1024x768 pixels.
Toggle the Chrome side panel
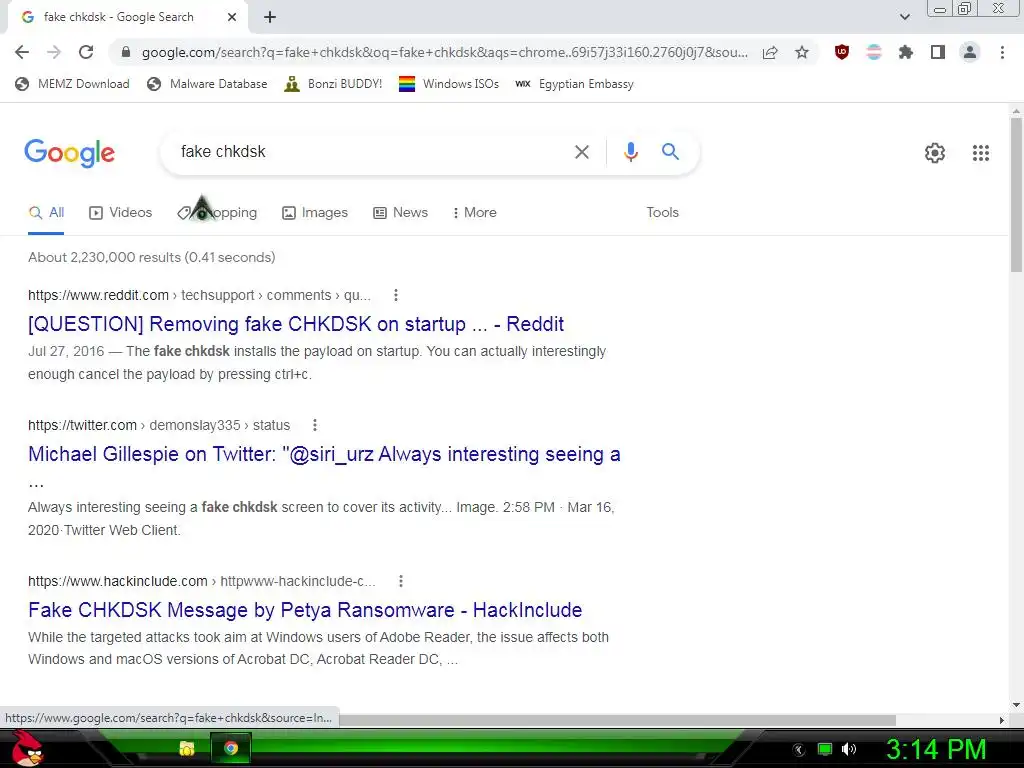click(x=938, y=52)
